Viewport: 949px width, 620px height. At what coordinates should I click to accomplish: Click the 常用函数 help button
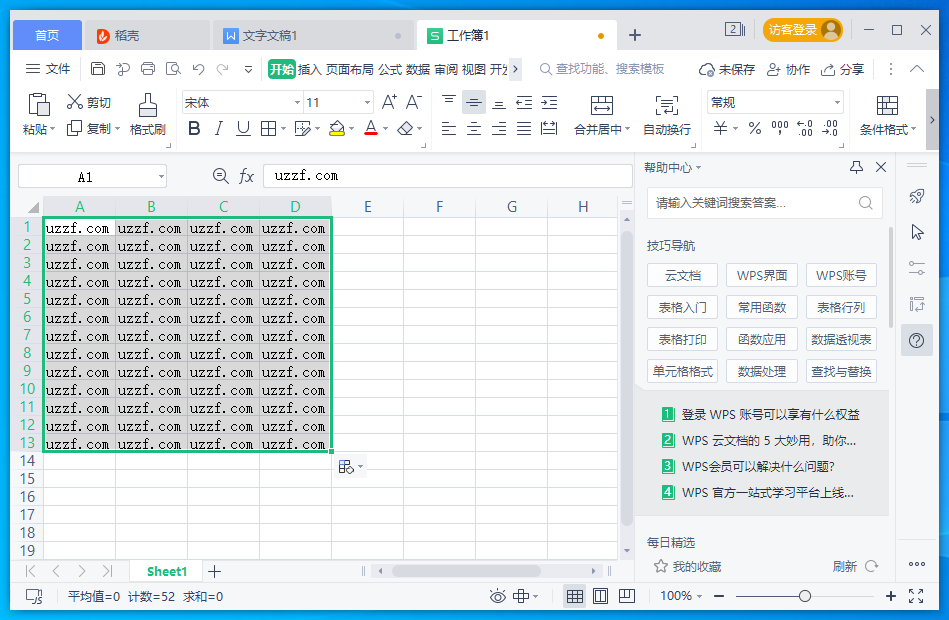[x=761, y=307]
